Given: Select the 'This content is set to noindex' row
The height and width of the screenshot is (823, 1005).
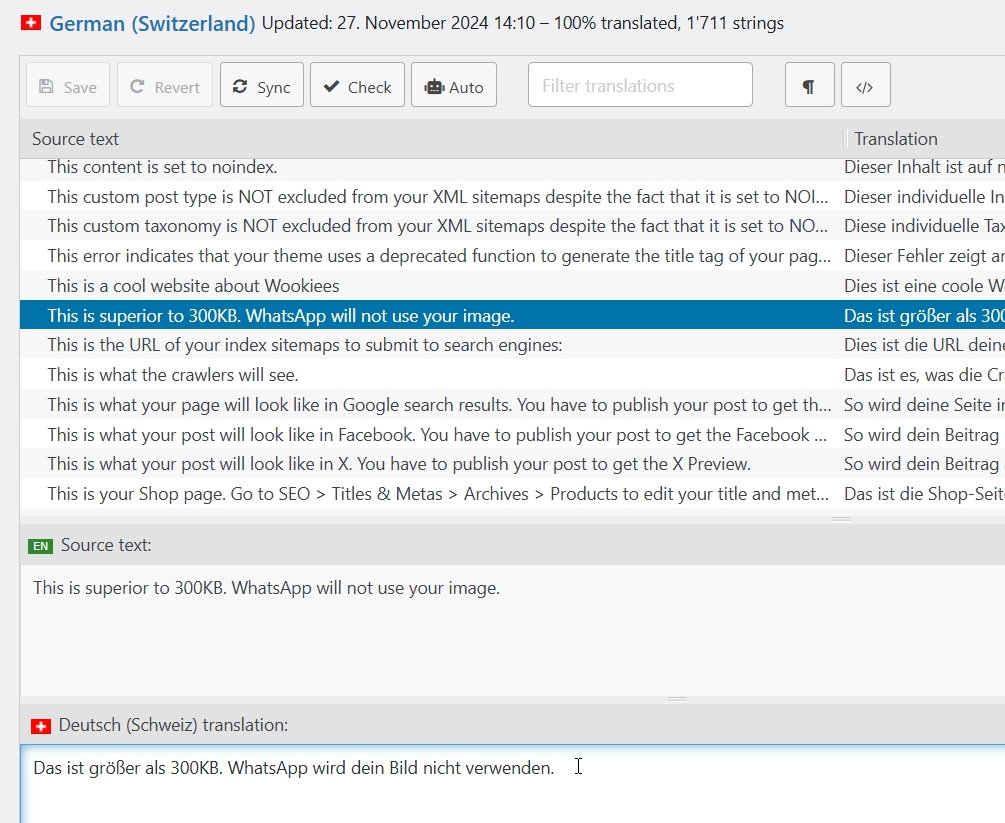Looking at the screenshot, I should point(162,168).
